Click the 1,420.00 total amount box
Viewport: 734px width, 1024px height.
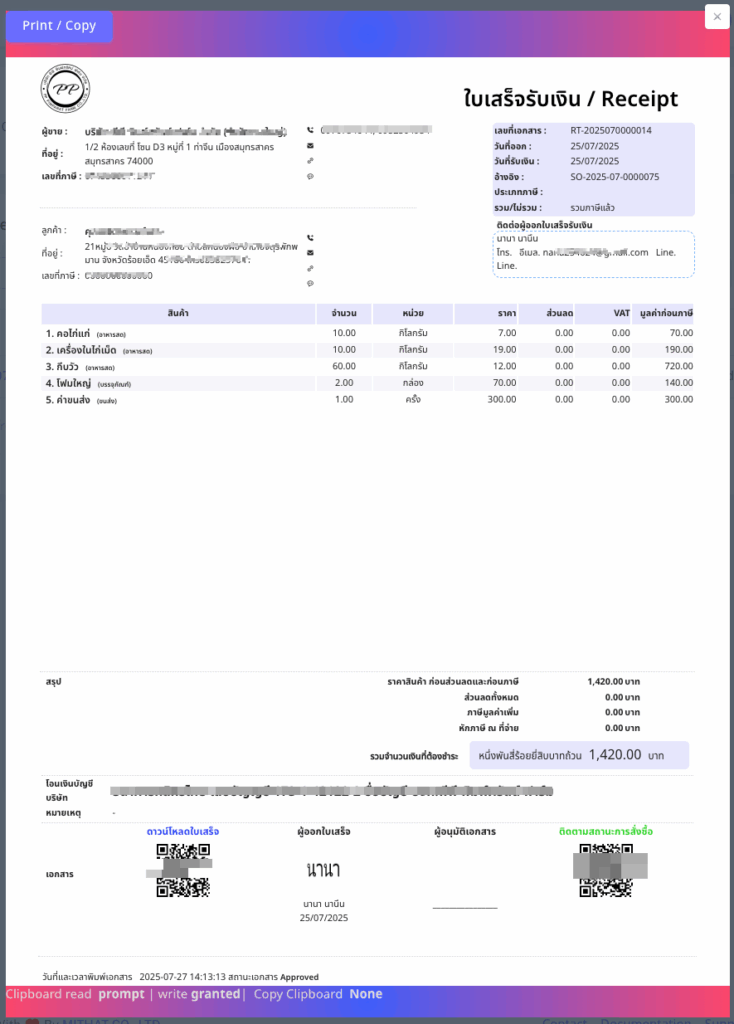pos(579,755)
